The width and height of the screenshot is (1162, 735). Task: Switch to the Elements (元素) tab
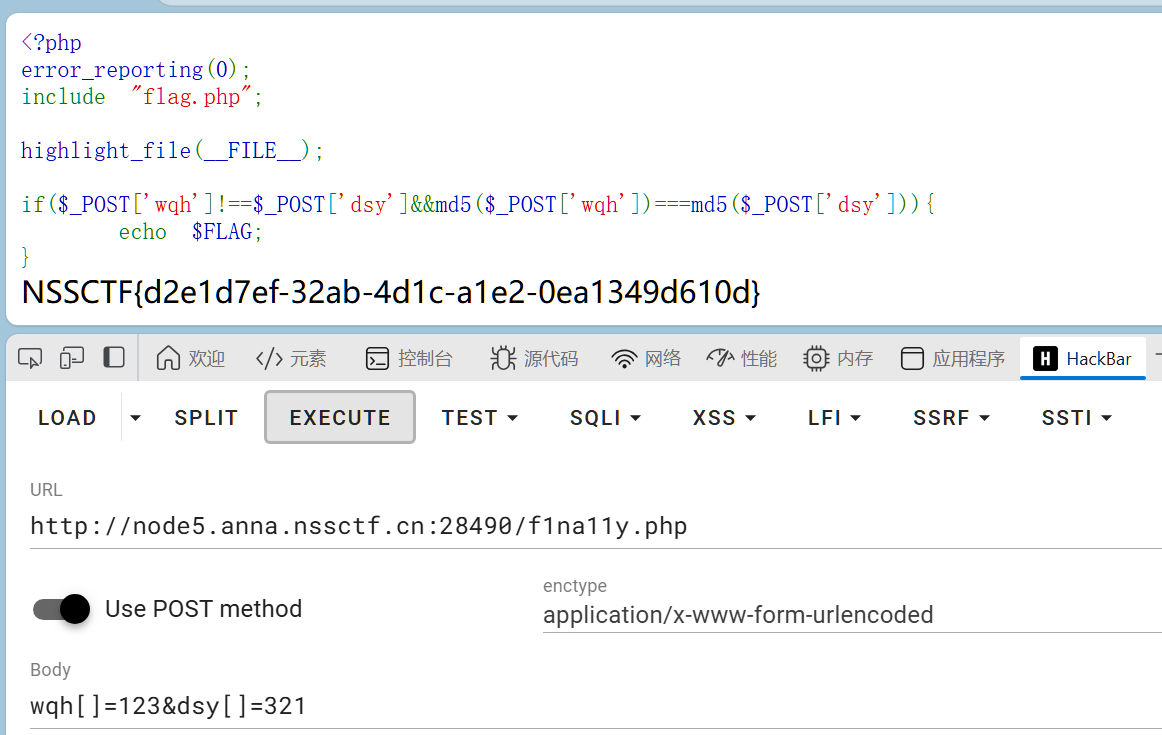[x=291, y=359]
